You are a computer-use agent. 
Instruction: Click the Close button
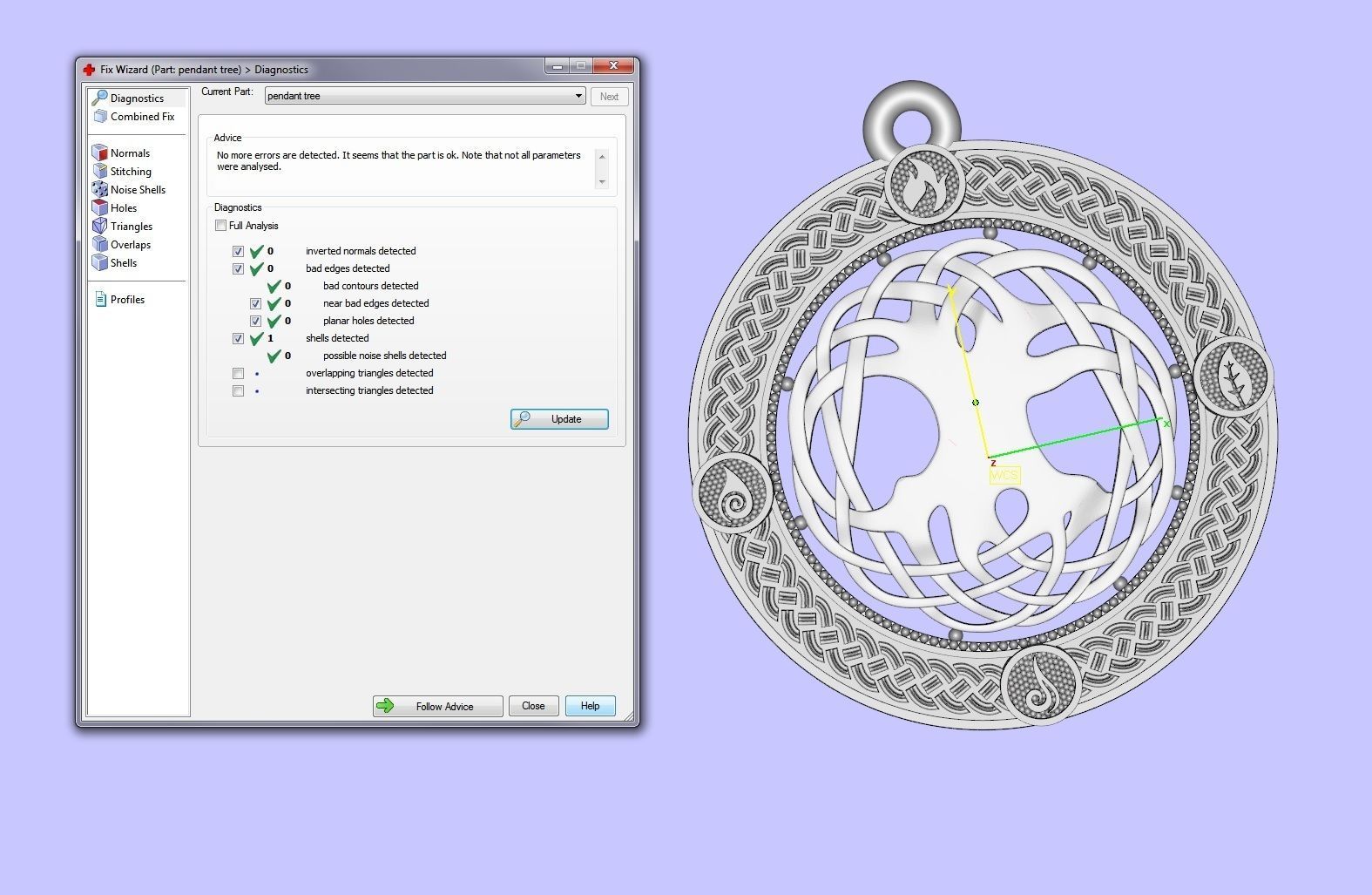pos(533,706)
